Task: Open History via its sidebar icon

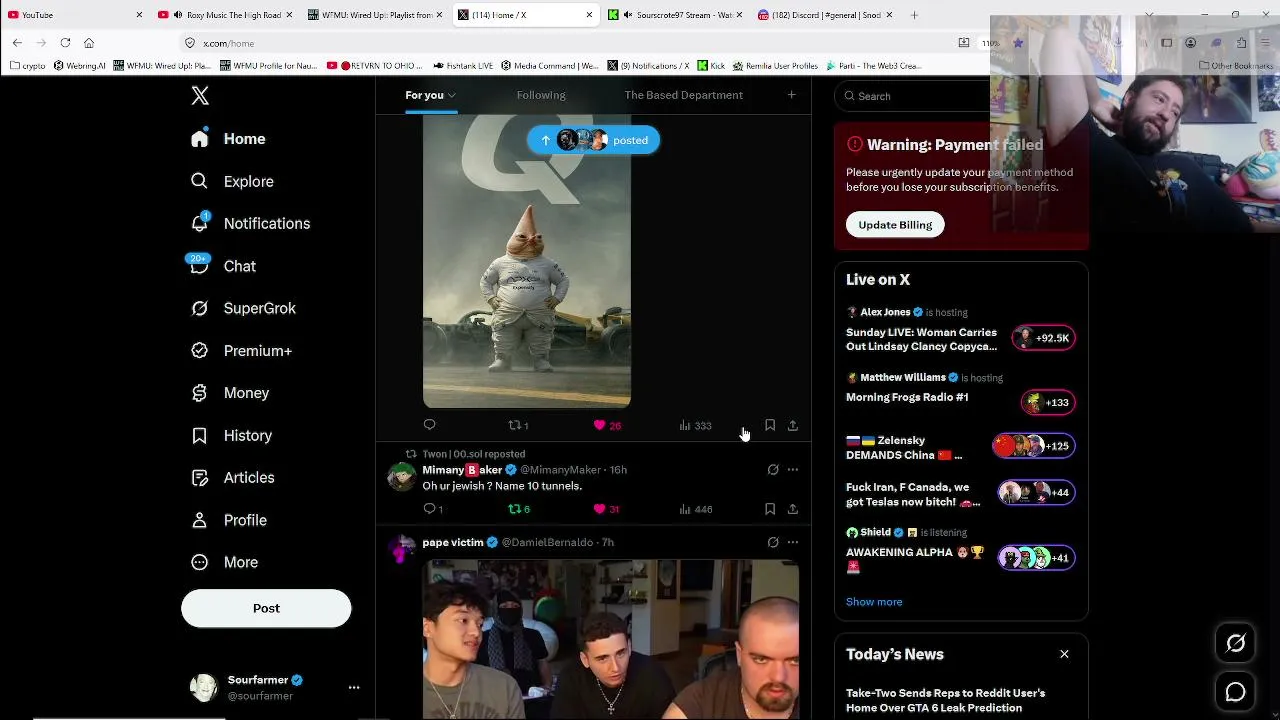Action: point(200,435)
